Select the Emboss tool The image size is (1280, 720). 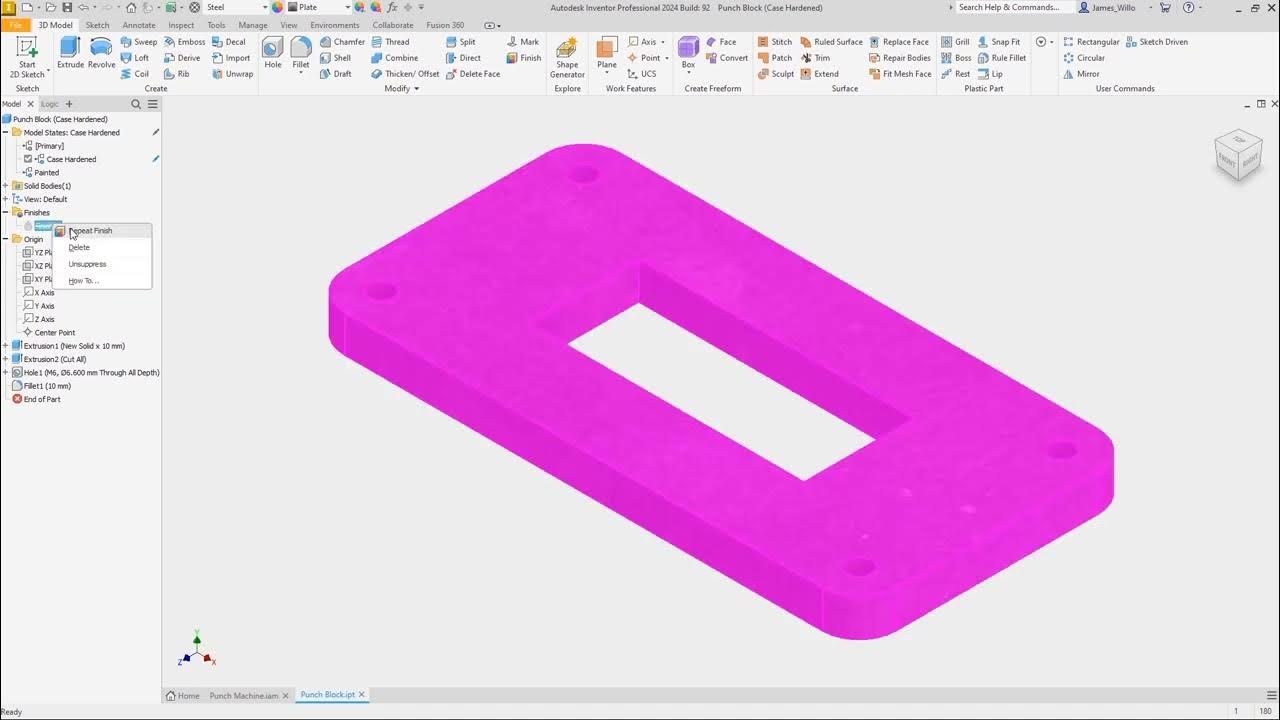click(x=184, y=42)
